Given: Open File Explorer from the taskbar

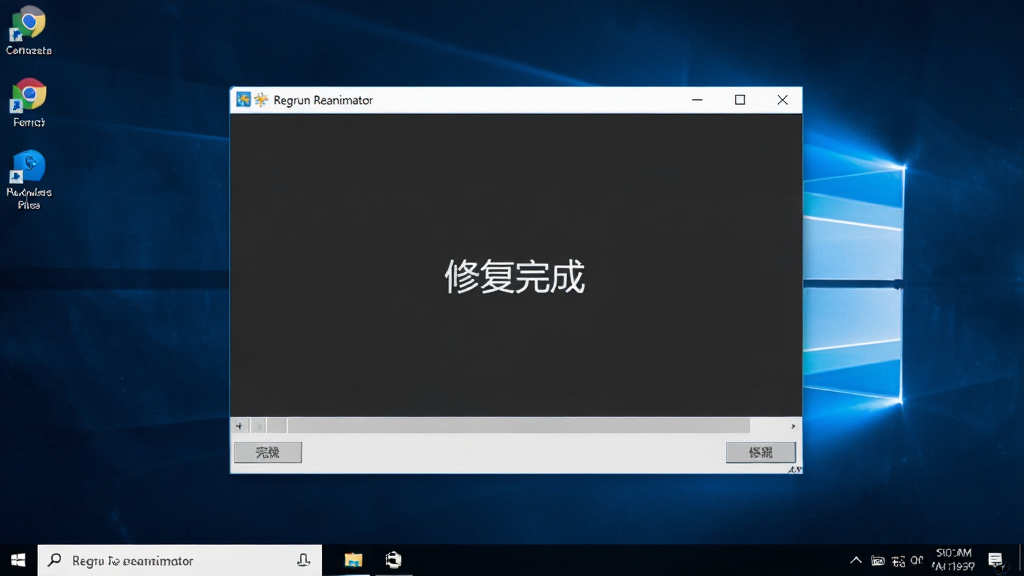Looking at the screenshot, I should (353, 560).
